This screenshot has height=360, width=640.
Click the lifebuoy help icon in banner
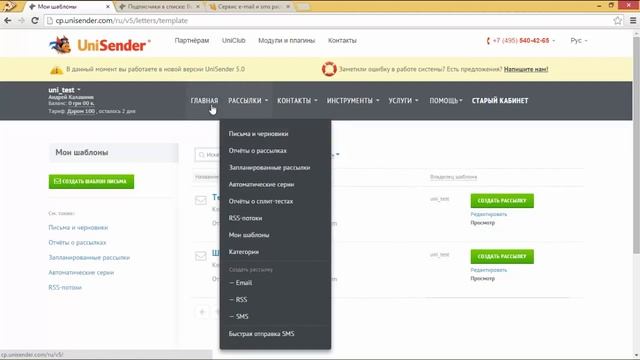point(329,69)
